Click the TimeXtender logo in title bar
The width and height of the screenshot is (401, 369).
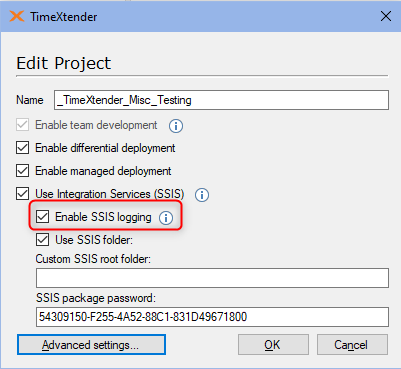click(x=17, y=16)
